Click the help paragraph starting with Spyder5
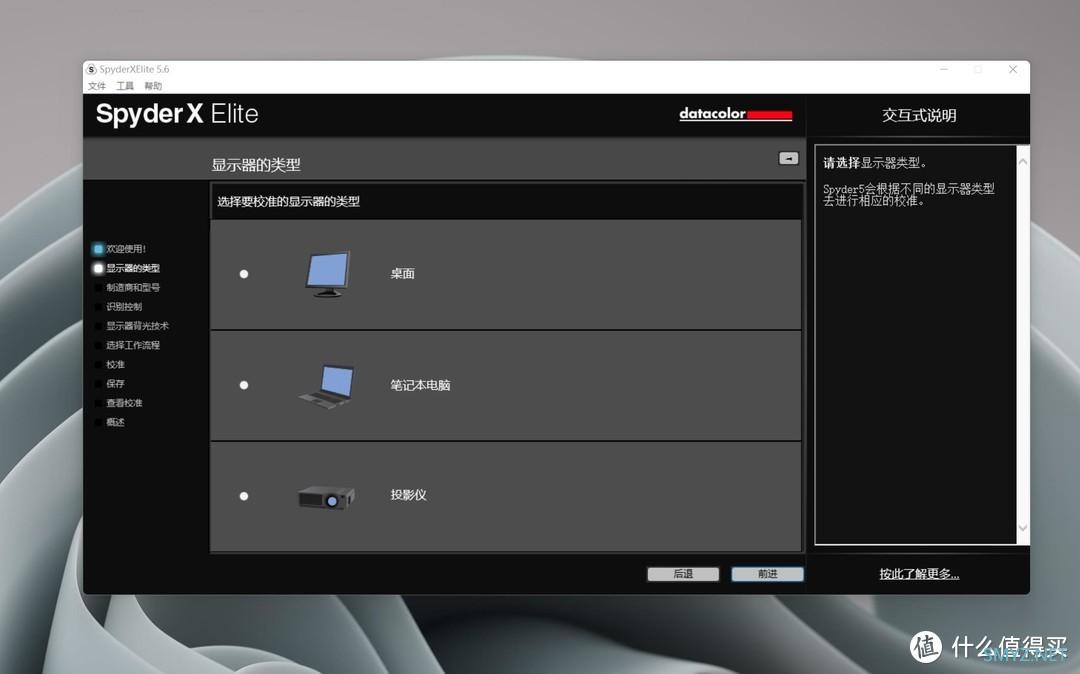 909,194
